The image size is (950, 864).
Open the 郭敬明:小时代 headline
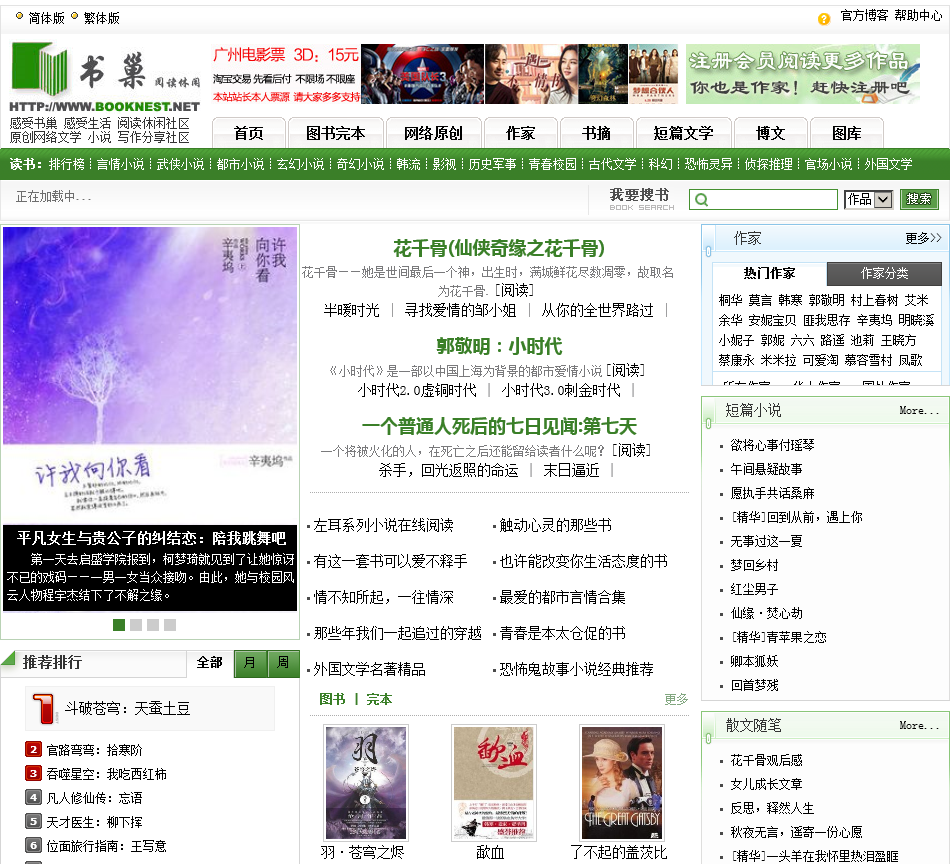coord(499,347)
